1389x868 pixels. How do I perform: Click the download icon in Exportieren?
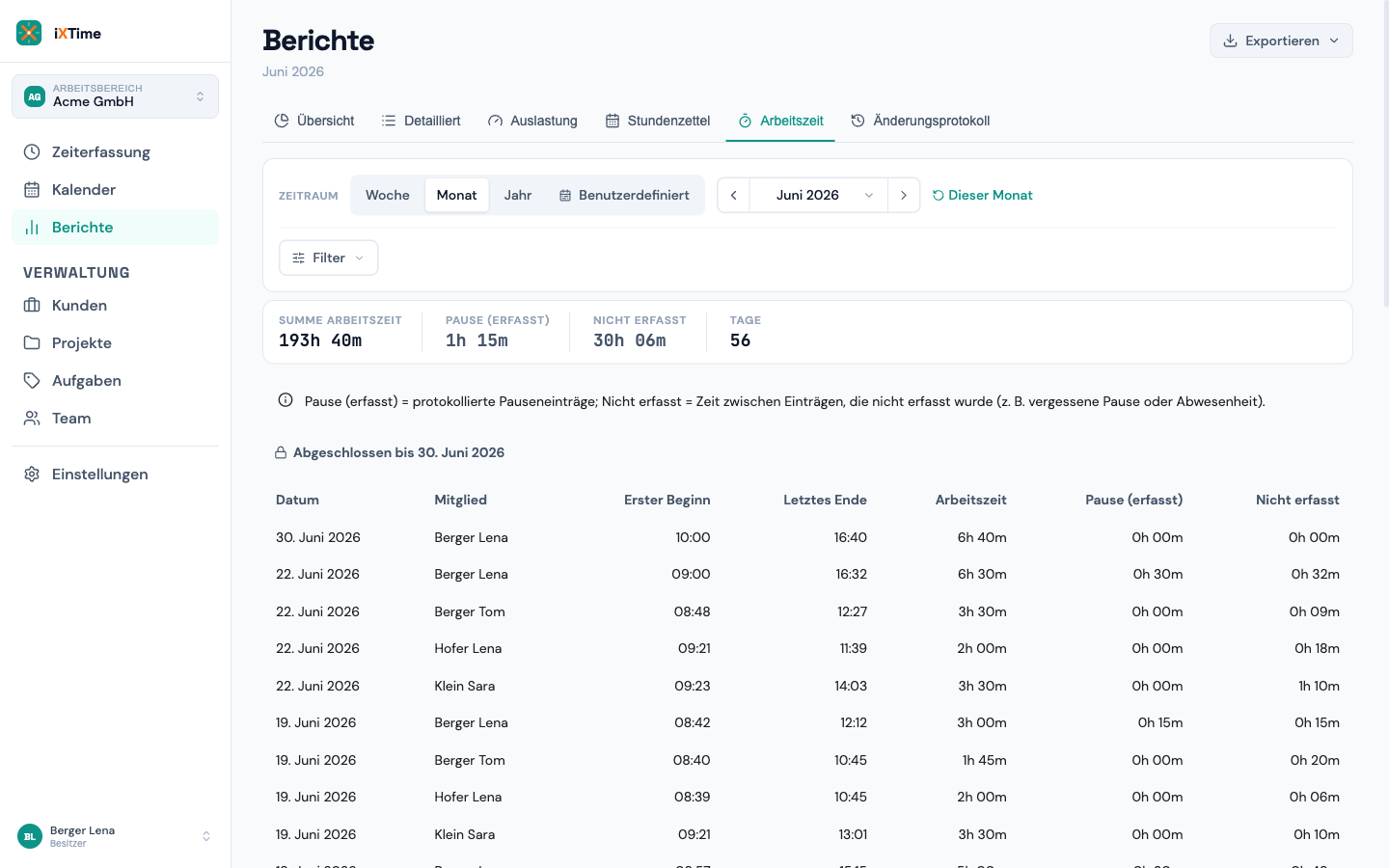[x=1230, y=41]
